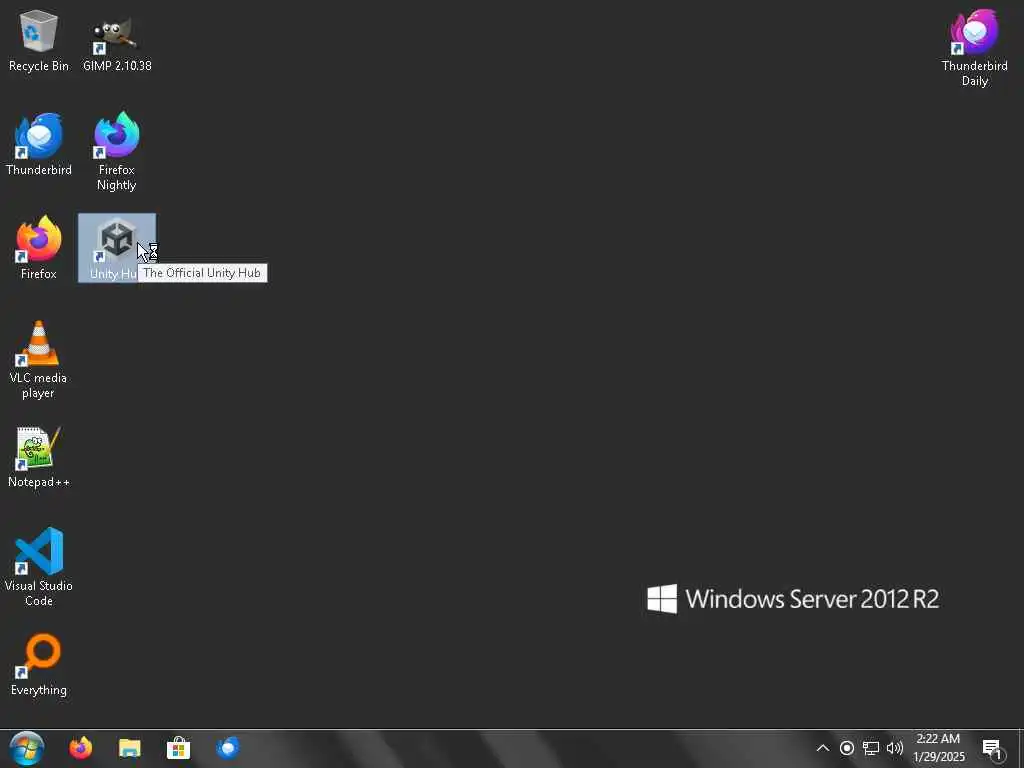Open Microsoft Store from the taskbar

(x=178, y=748)
